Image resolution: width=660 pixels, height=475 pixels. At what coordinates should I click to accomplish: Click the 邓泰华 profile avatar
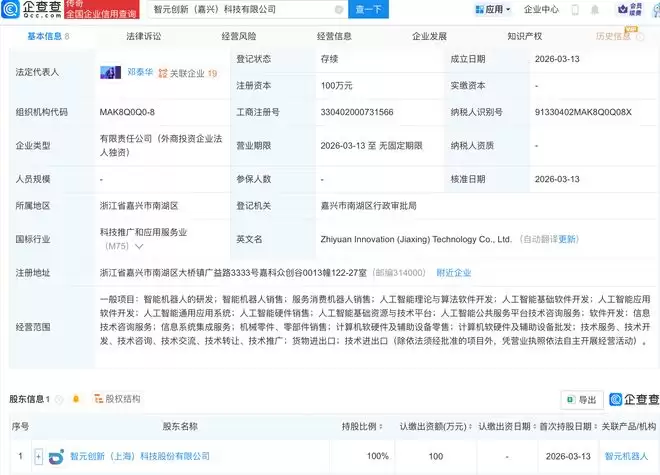coord(108,73)
